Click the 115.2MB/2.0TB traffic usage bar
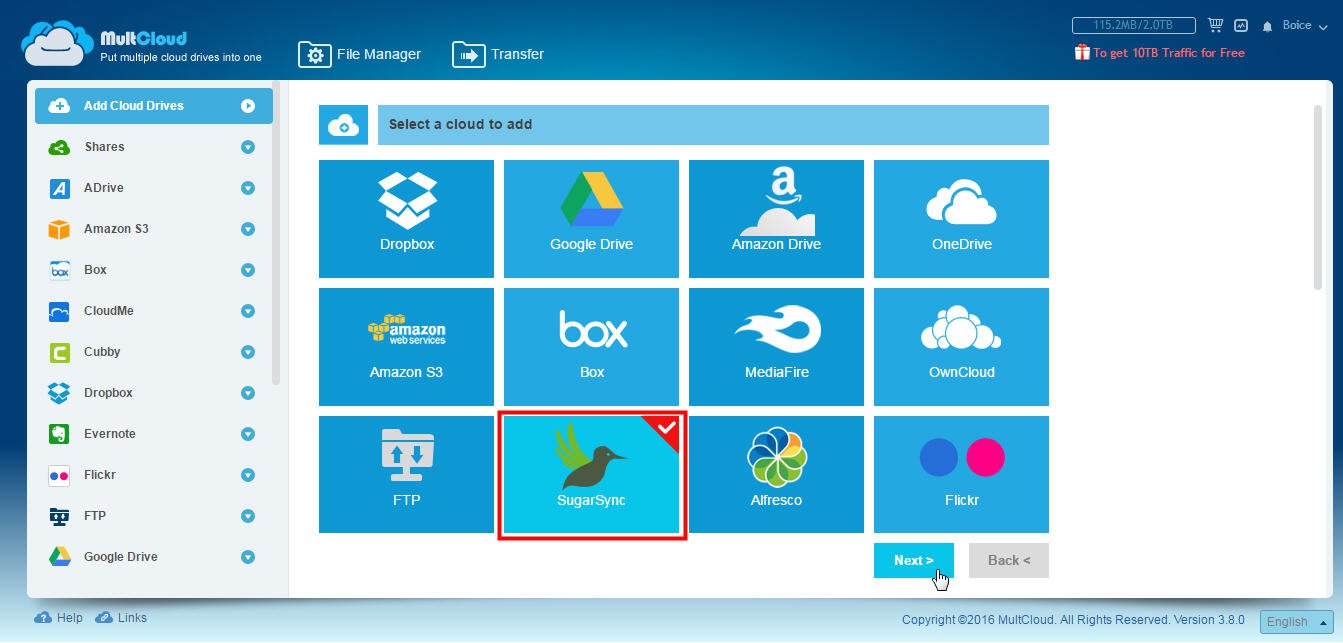This screenshot has height=643, width=1343. (x=1136, y=25)
